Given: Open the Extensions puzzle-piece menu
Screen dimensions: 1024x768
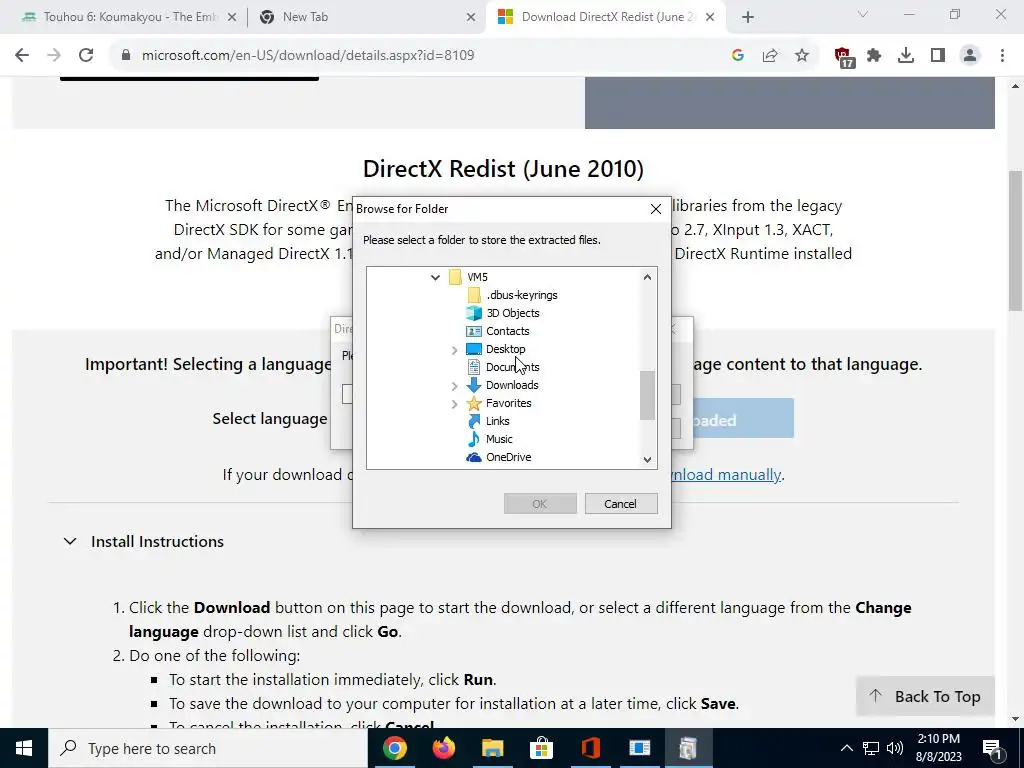Looking at the screenshot, I should [874, 56].
